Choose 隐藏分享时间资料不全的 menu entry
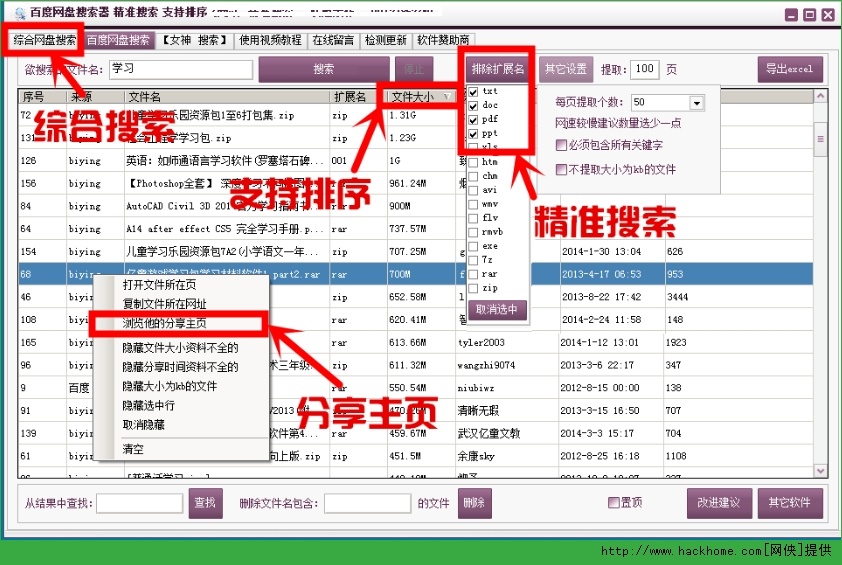Viewport: 842px width, 565px height. (181, 367)
